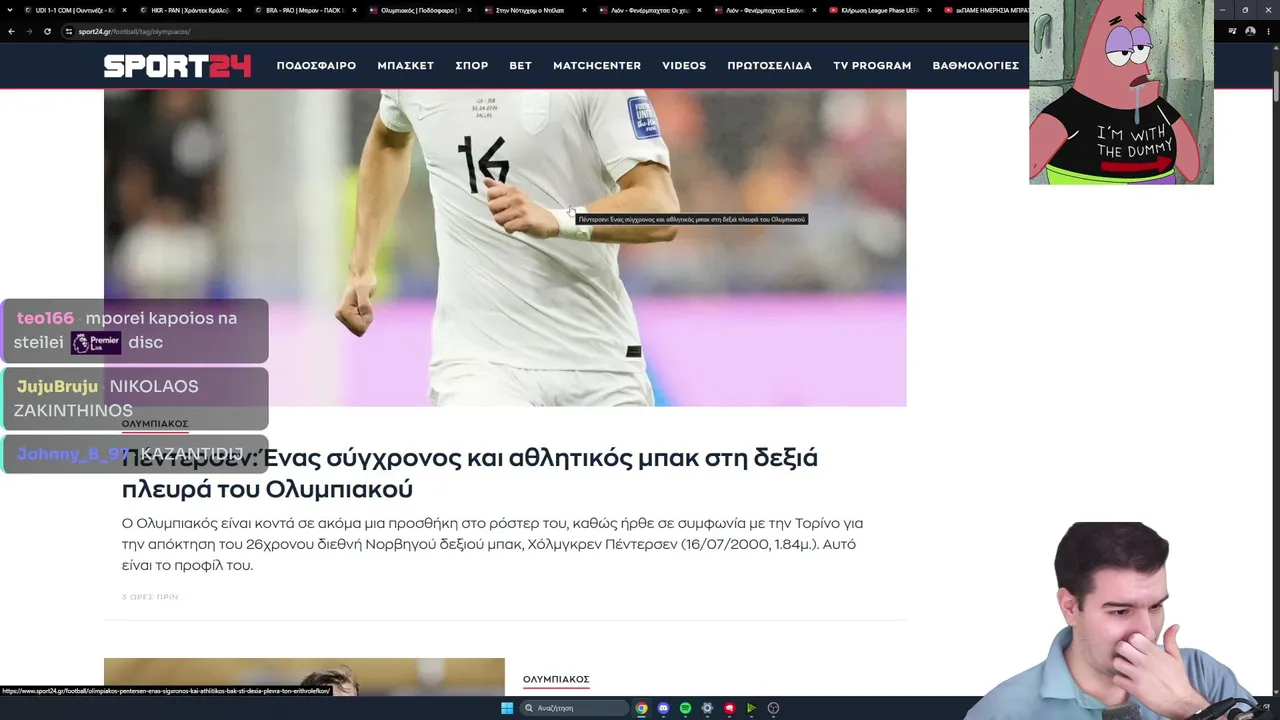The height and width of the screenshot is (720, 1280).
Task: Open TV PROGRAM in the navigation
Action: click(x=872, y=66)
